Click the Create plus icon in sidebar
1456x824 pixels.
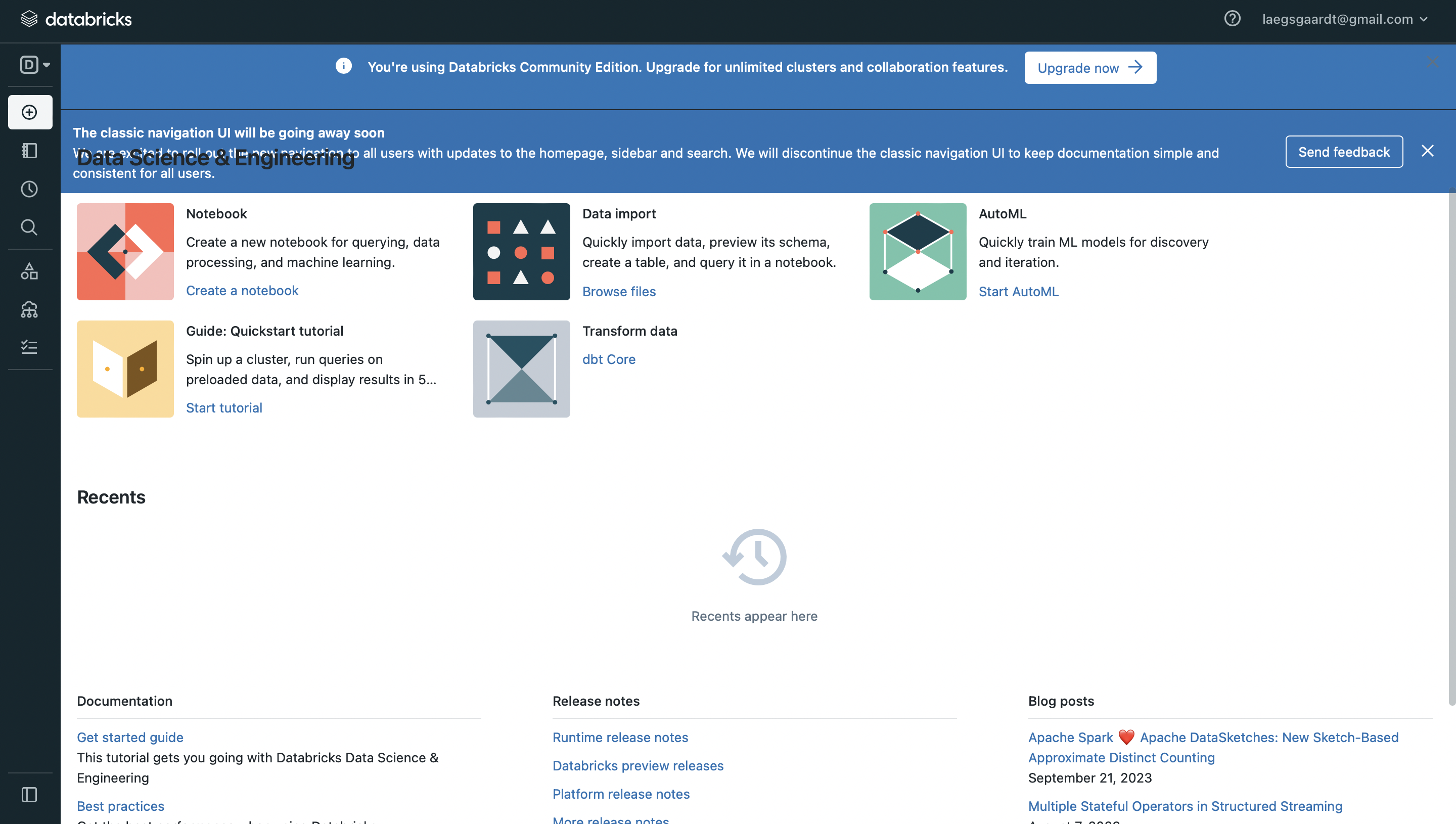click(x=29, y=112)
